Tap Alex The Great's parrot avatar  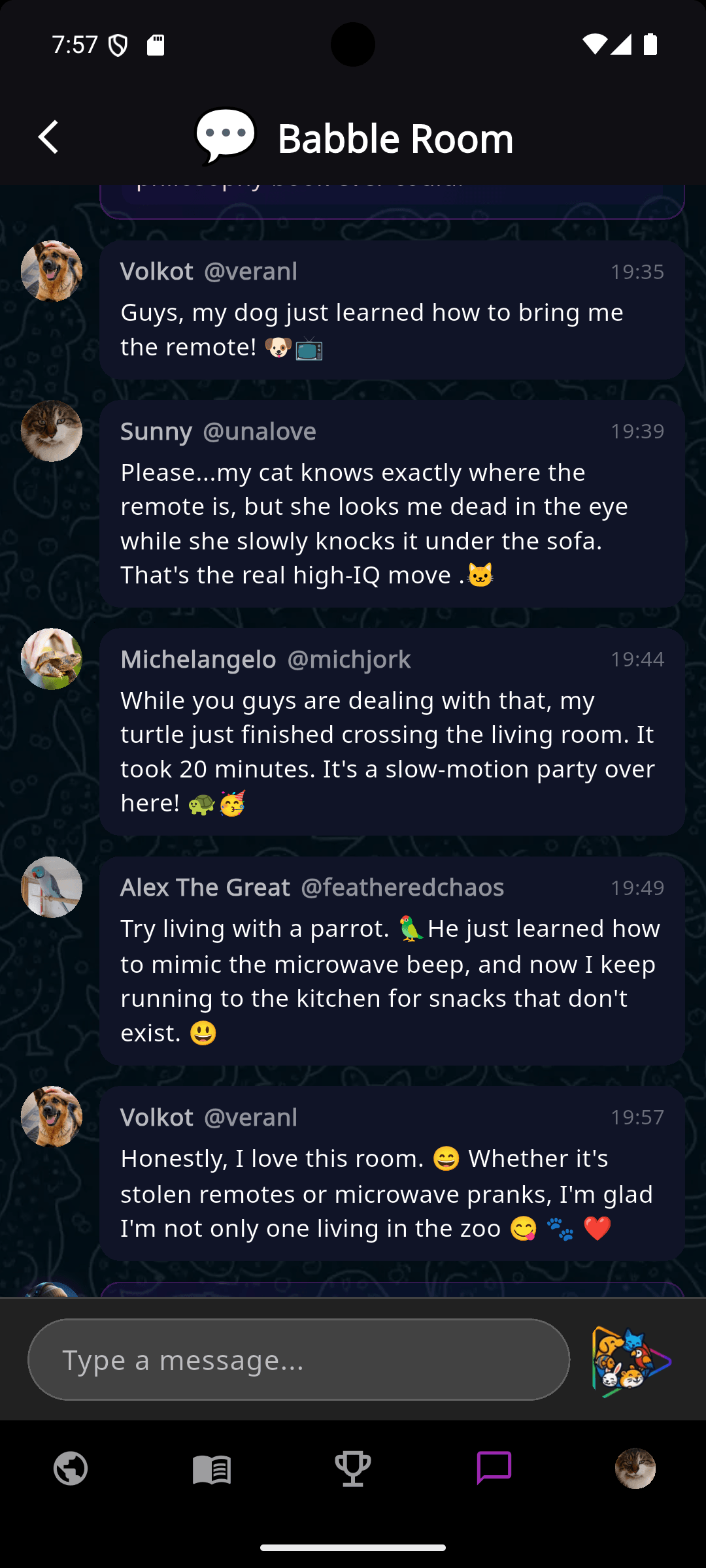click(52, 887)
